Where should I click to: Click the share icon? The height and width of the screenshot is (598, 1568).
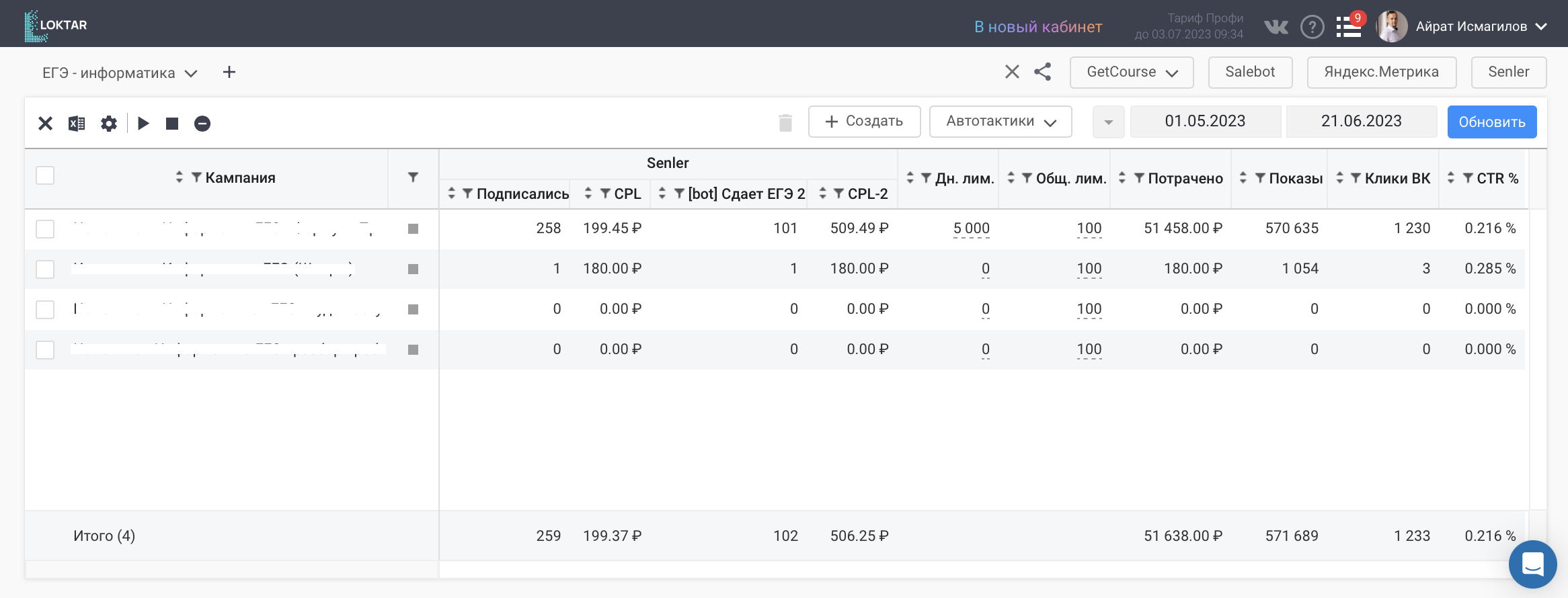[x=1043, y=72]
